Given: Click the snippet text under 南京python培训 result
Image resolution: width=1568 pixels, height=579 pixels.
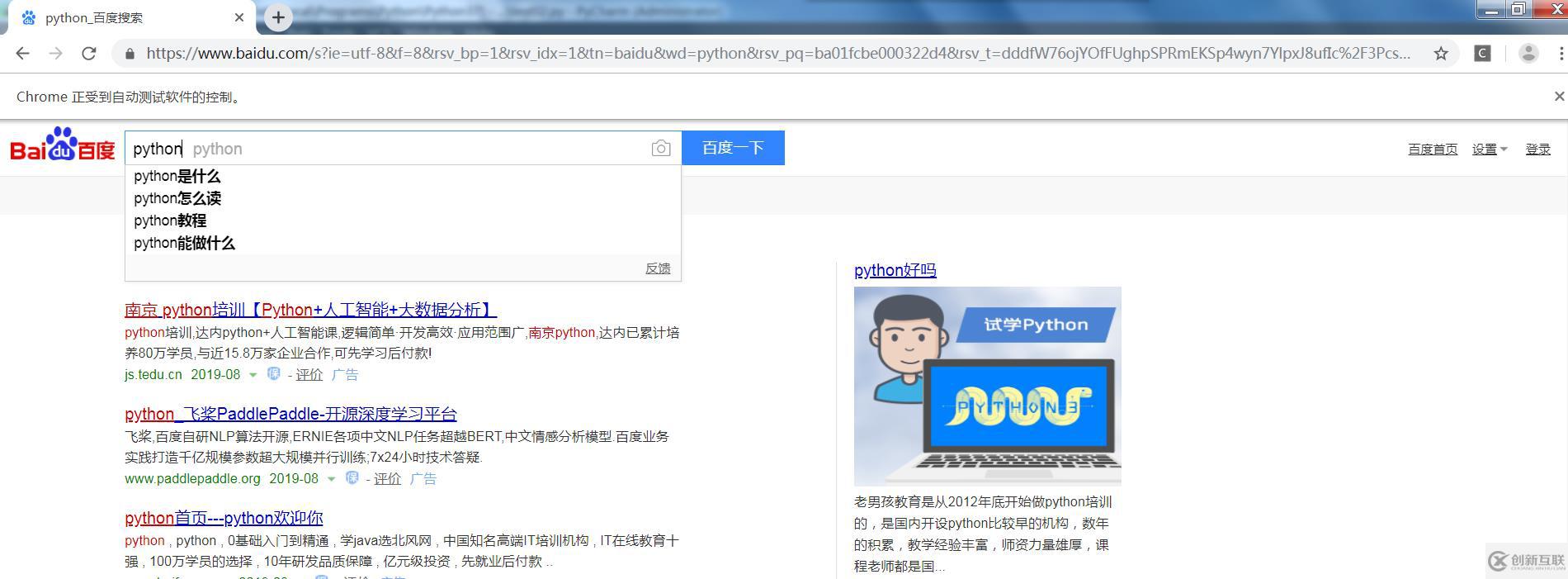Looking at the screenshot, I should pos(402,343).
